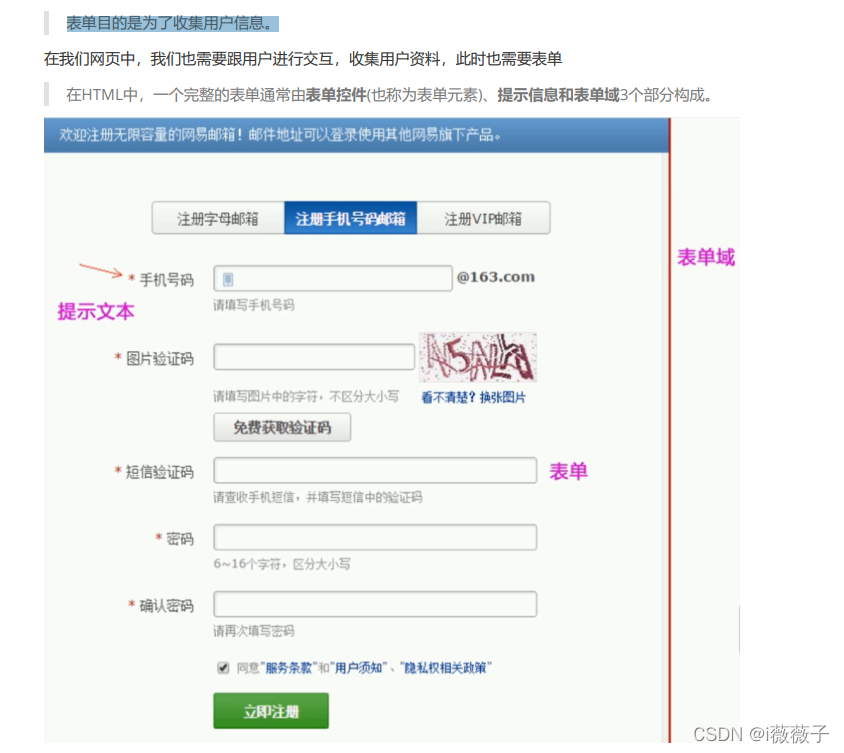Click the bold text 表单控件
The image size is (844, 753).
point(336,95)
